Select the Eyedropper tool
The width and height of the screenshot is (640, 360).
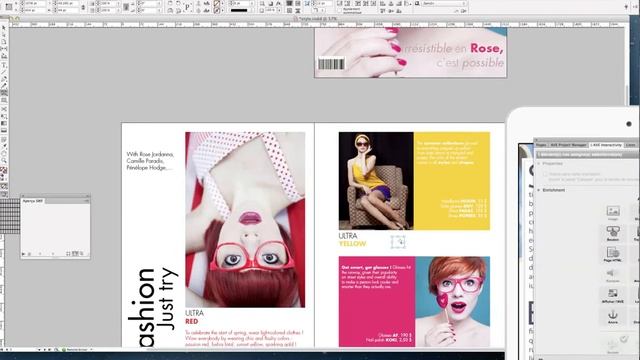[4, 147]
